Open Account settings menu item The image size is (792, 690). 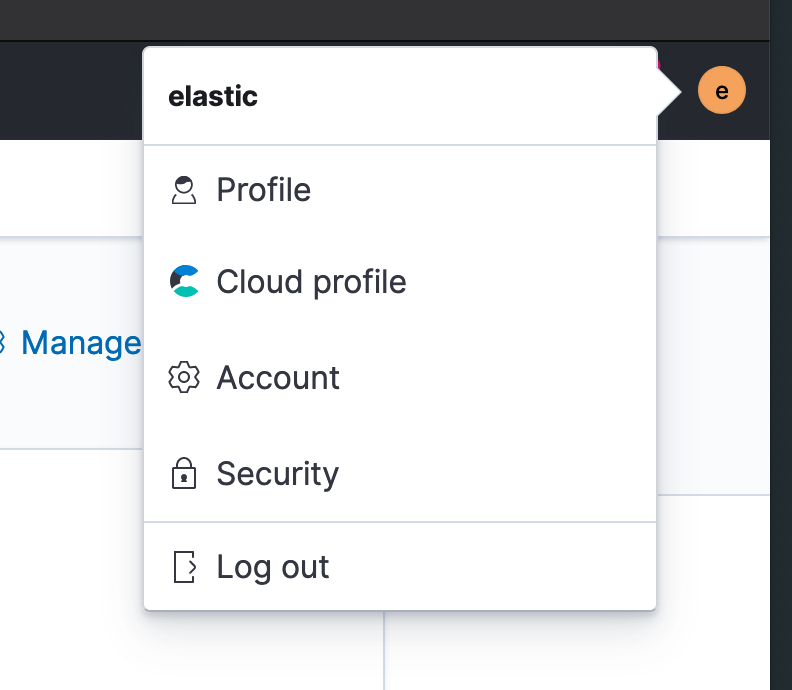(400, 377)
